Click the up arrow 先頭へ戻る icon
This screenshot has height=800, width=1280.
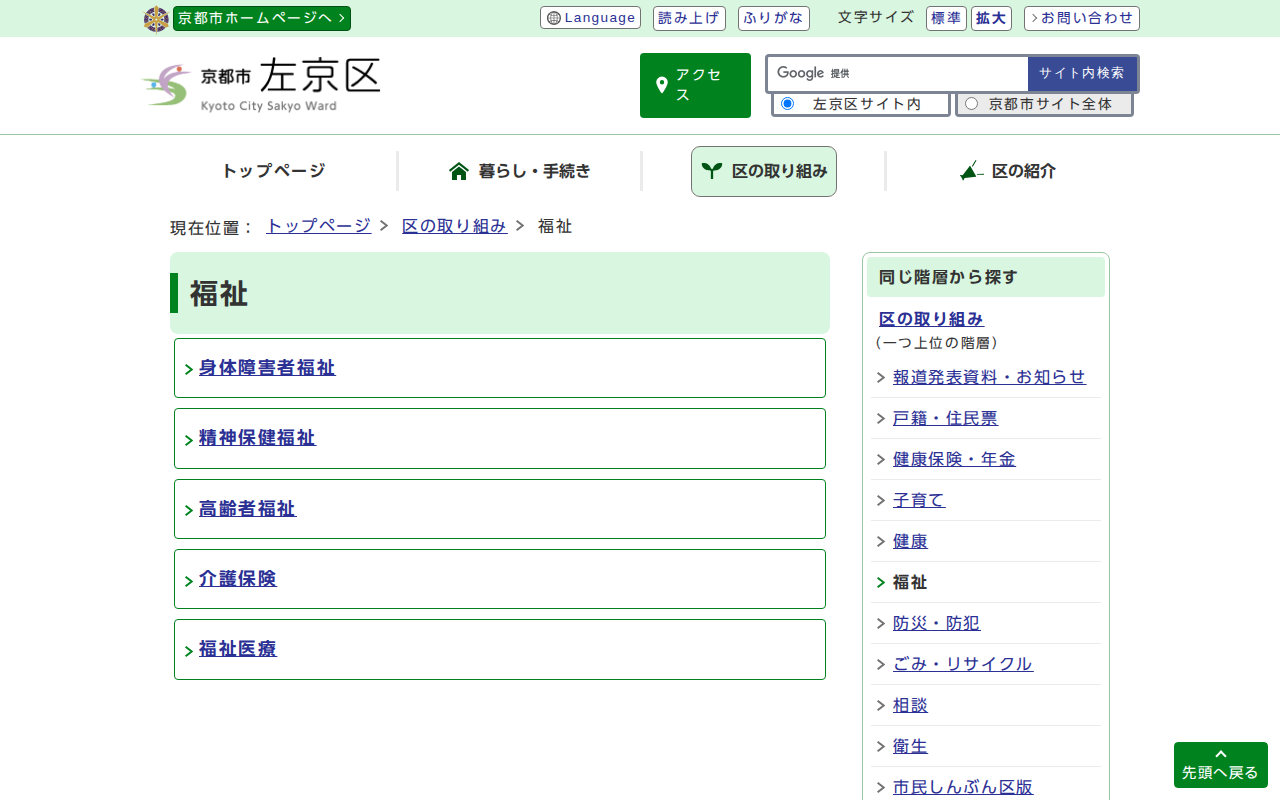click(1220, 755)
